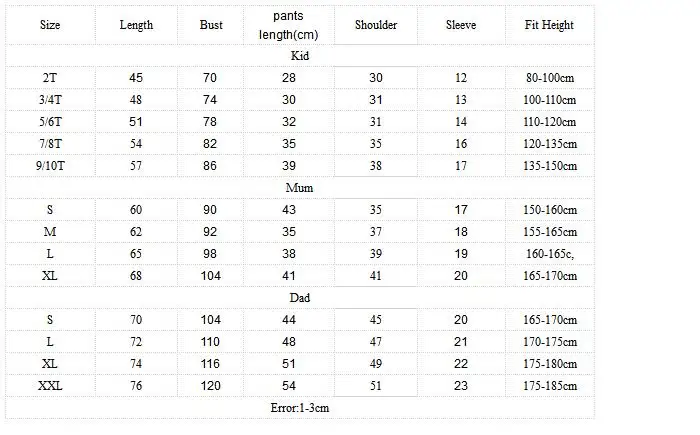Select the 7/8T size cell
Viewport: 700px width, 435px height.
point(50,144)
